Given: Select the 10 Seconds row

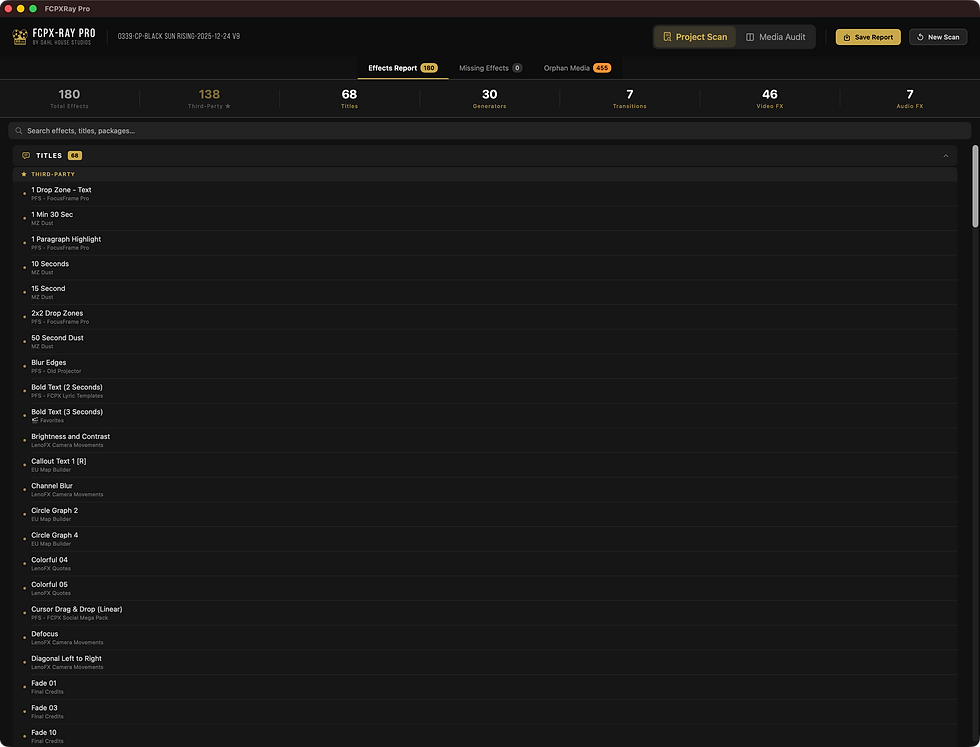Looking at the screenshot, I should [x=485, y=268].
